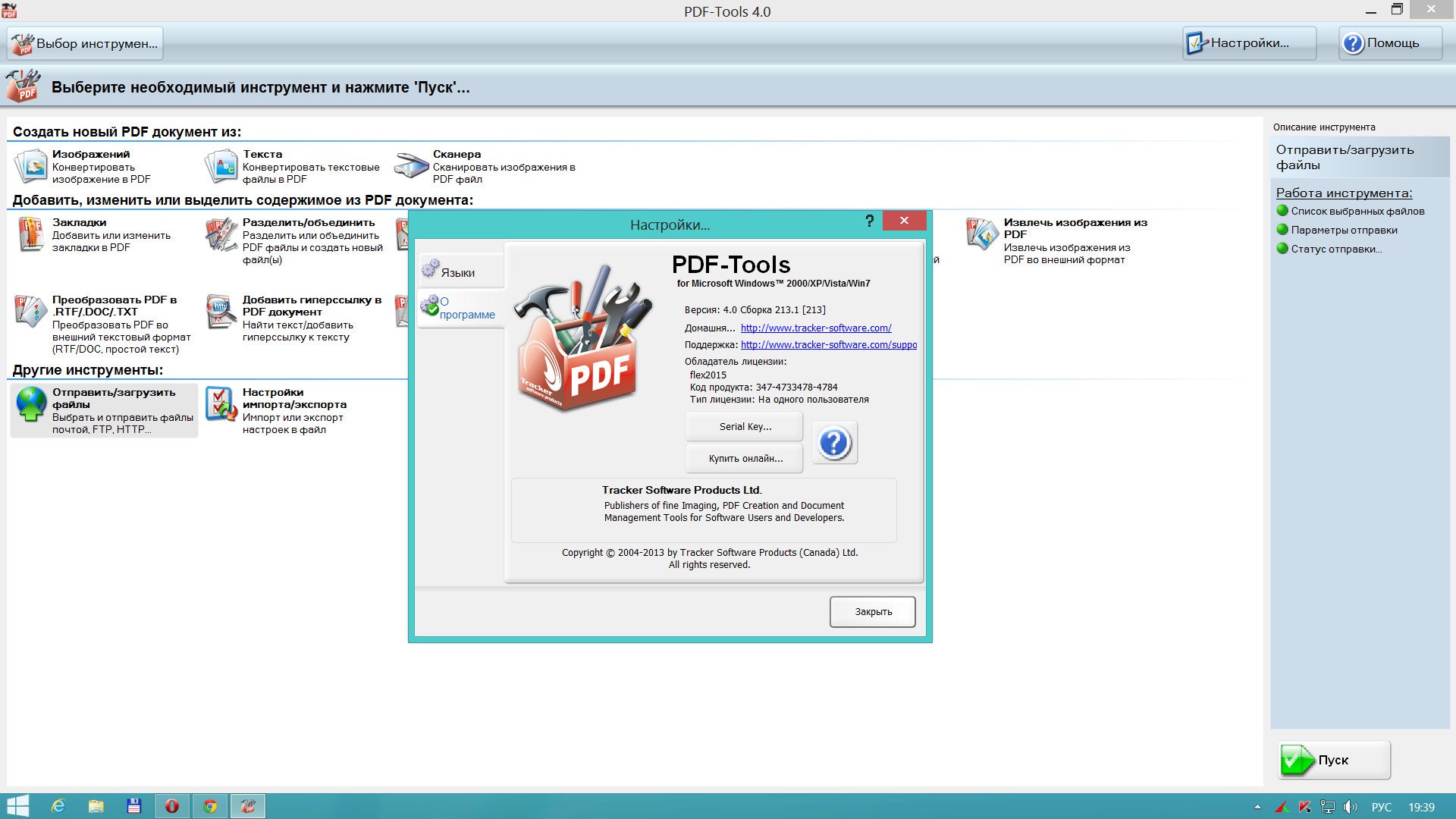The image size is (1456, 819).
Task: Launch Opera browser from the taskbar
Action: coord(172,806)
